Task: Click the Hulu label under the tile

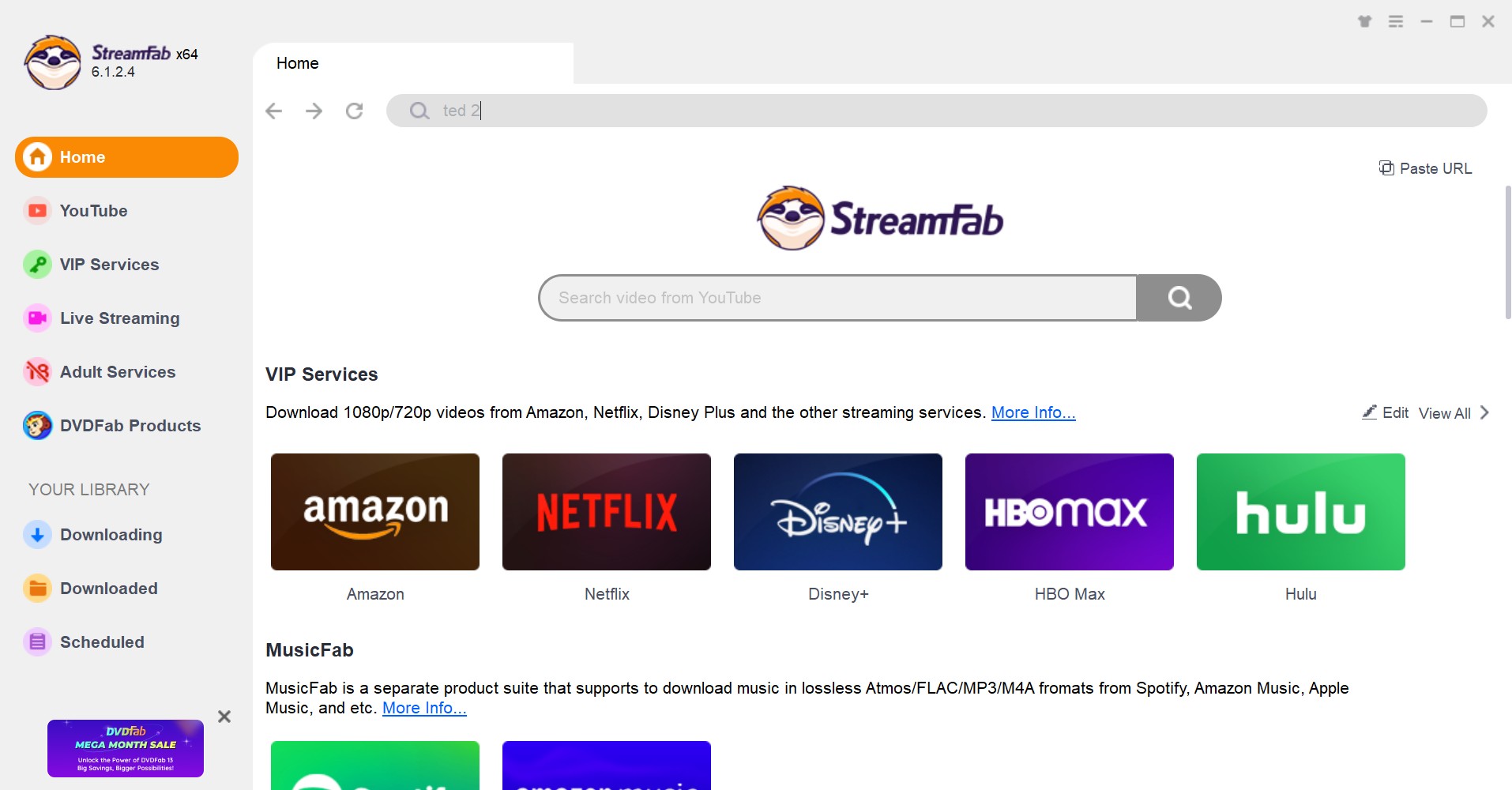Action: click(x=1301, y=594)
